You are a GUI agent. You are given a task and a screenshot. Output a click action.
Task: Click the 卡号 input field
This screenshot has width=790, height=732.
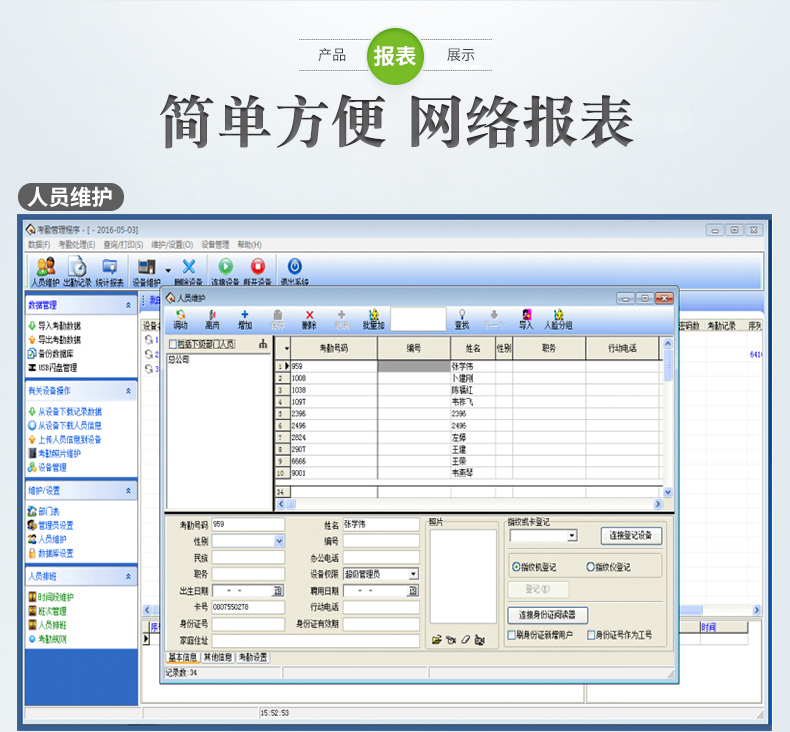(248, 607)
